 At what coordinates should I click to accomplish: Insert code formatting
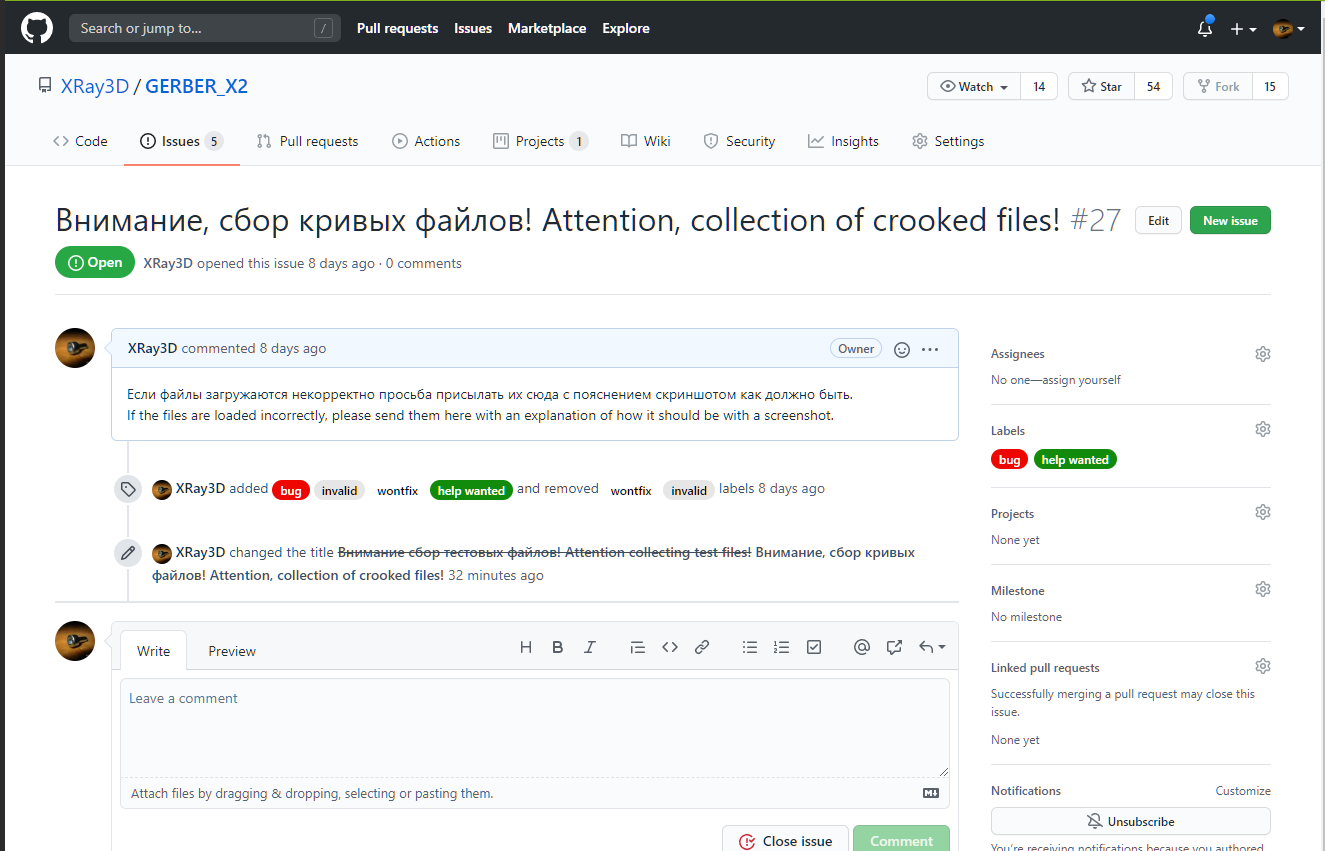[x=670, y=647]
